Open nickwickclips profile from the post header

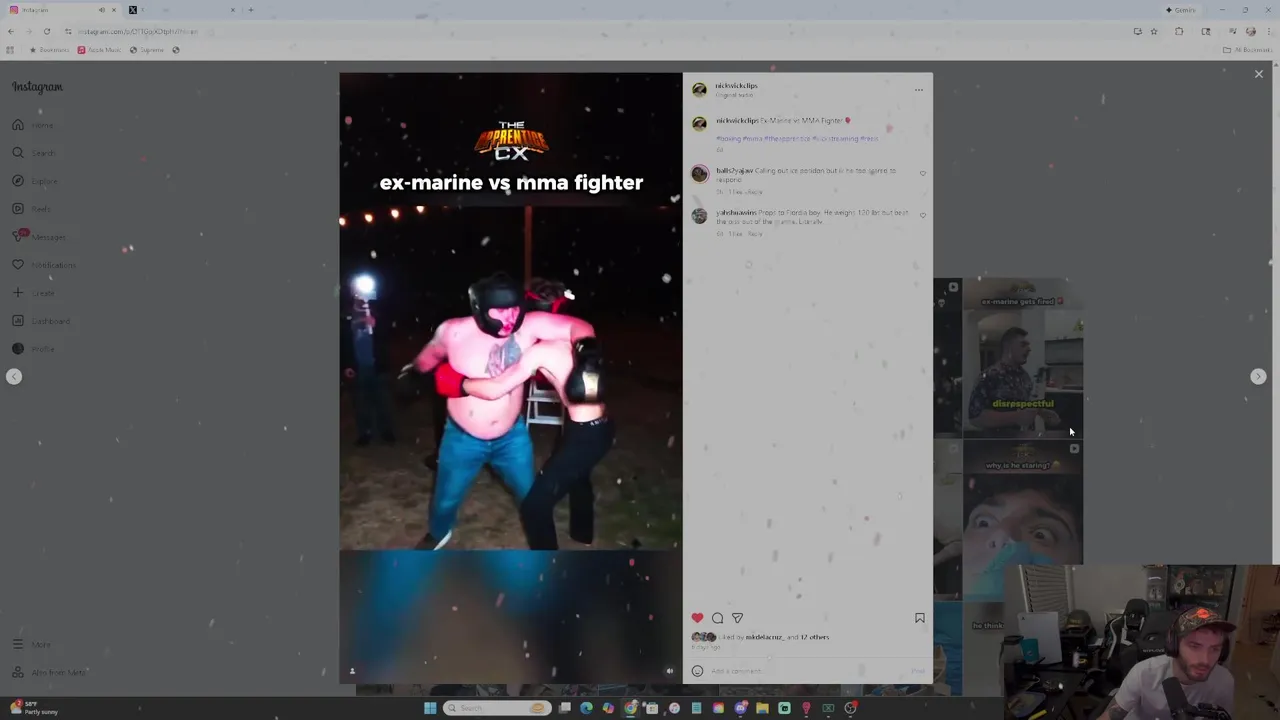(x=736, y=85)
